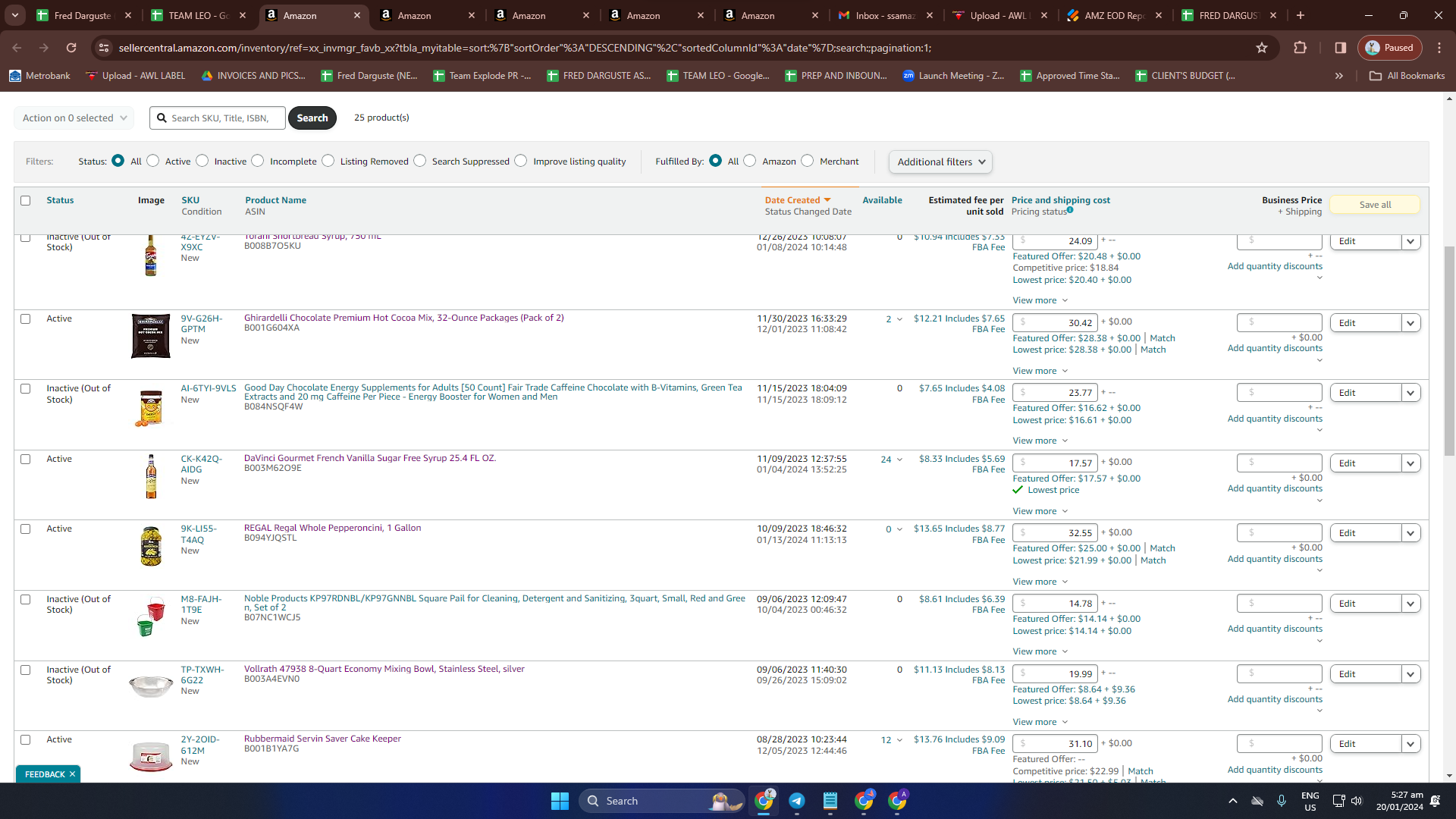1456x819 pixels.
Task: Show hidden system tray icons
Action: click(1233, 801)
